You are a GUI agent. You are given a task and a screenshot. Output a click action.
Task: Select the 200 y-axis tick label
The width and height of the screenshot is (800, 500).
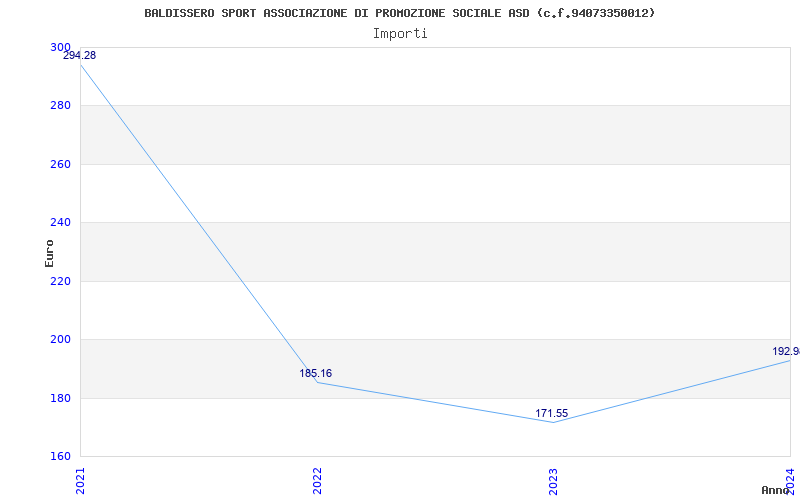tap(60, 339)
